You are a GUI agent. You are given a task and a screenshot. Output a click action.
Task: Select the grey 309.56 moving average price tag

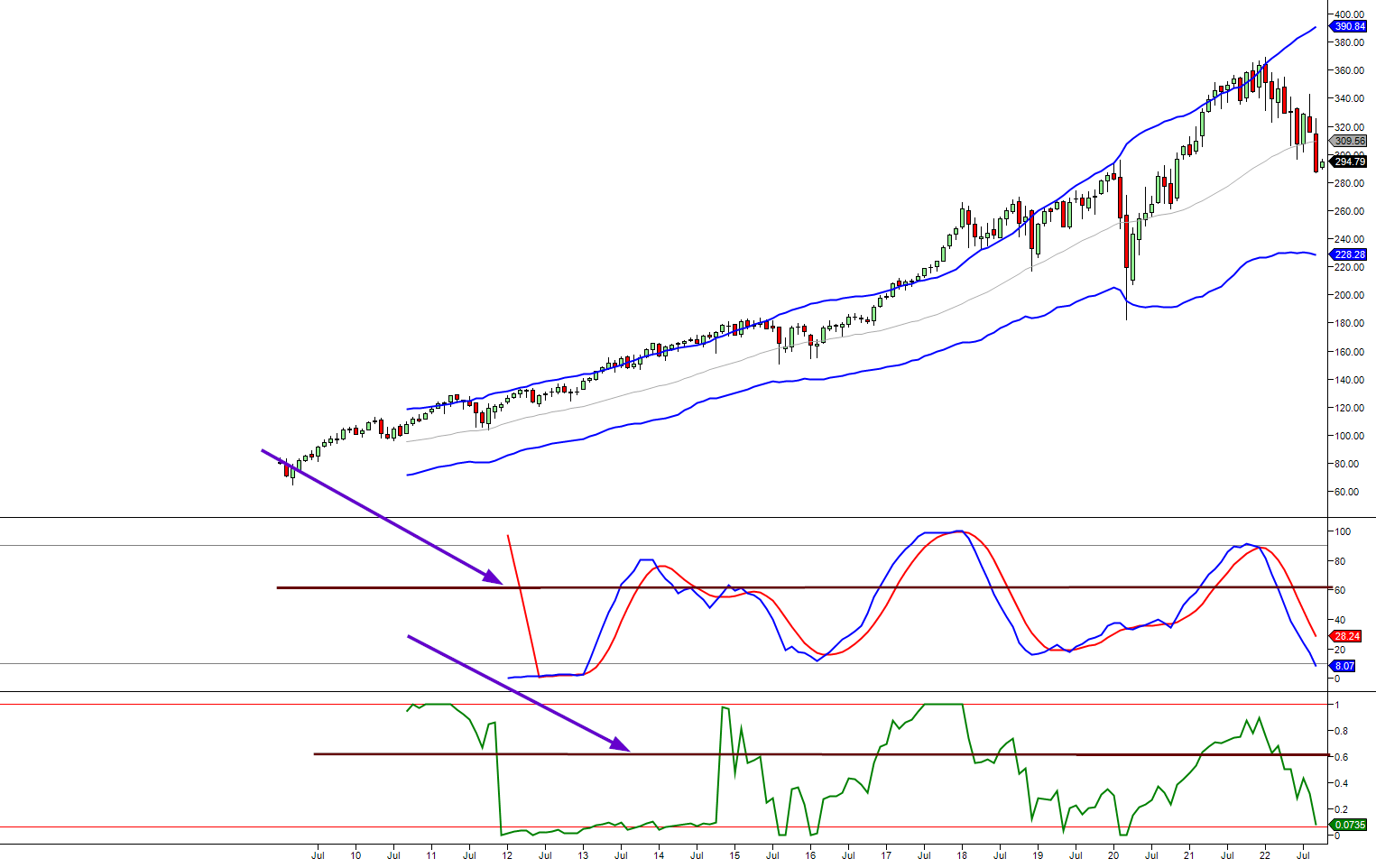1350,142
